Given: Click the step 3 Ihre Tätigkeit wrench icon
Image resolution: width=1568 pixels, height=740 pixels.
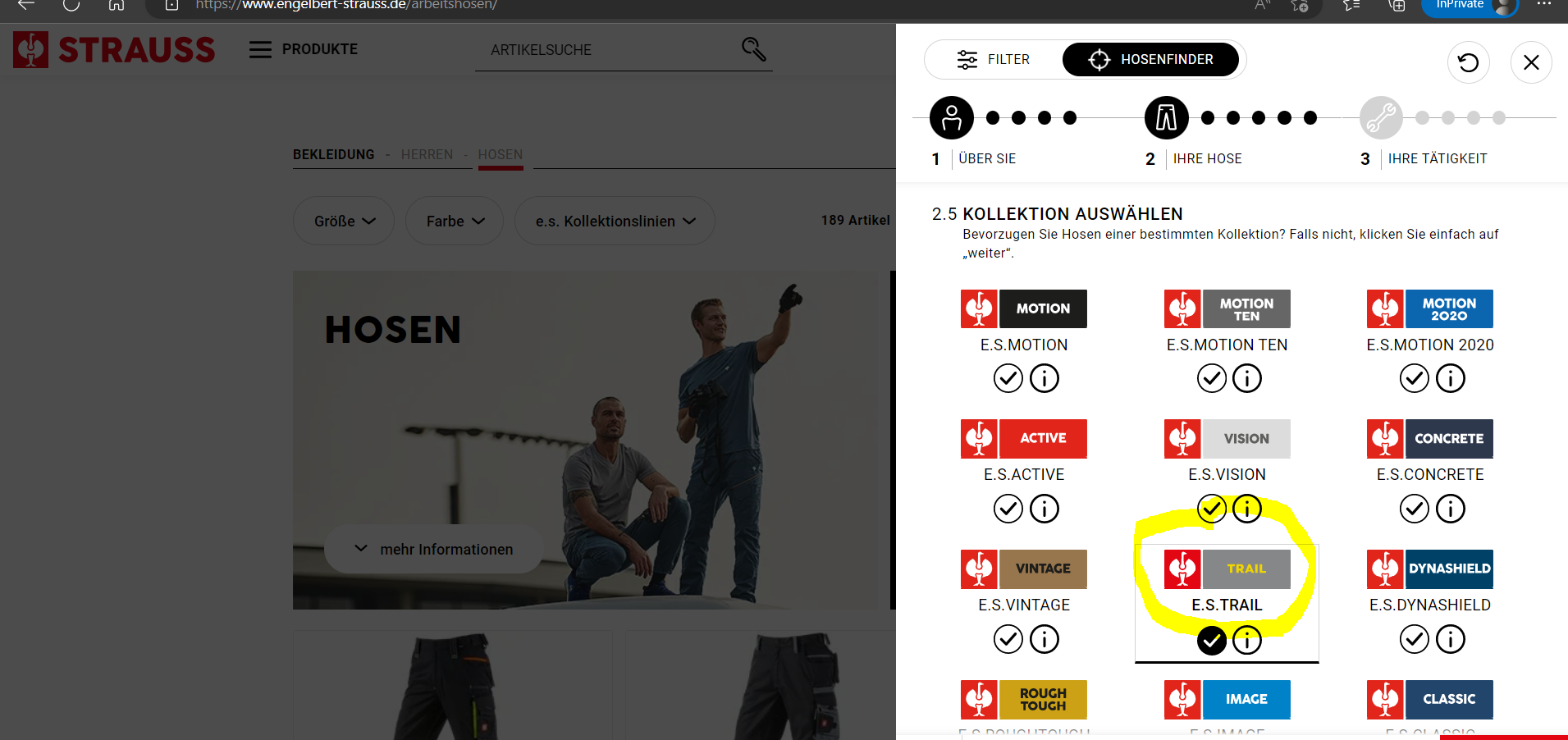Looking at the screenshot, I should click(x=1381, y=118).
